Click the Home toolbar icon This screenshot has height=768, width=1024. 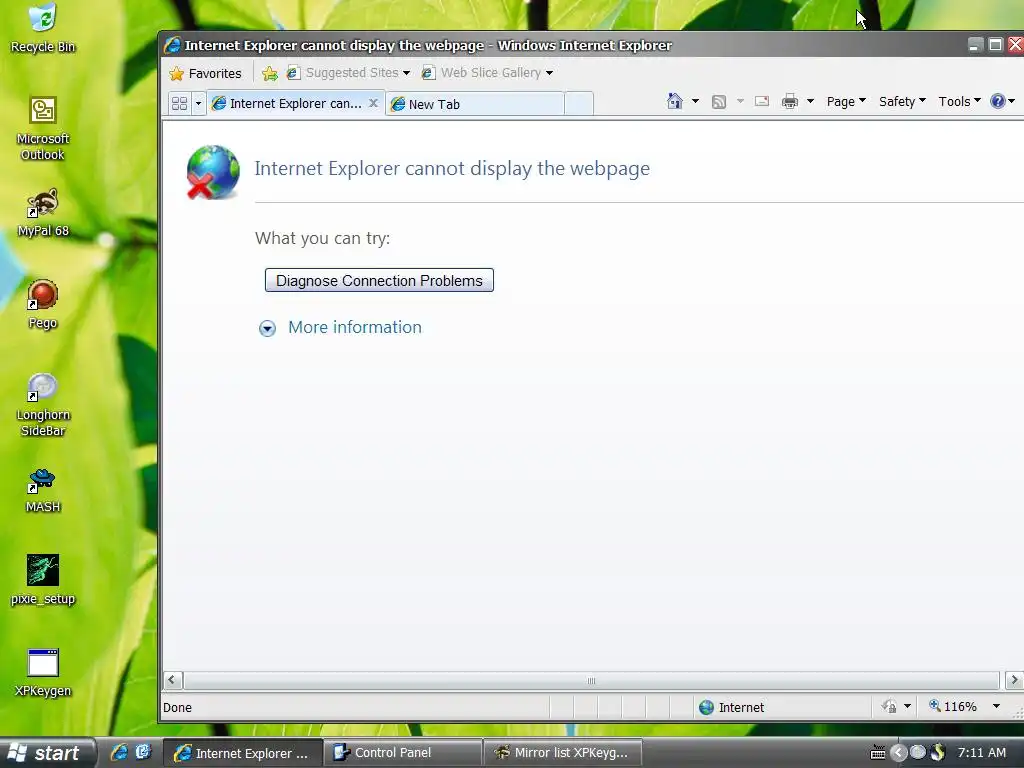click(675, 101)
